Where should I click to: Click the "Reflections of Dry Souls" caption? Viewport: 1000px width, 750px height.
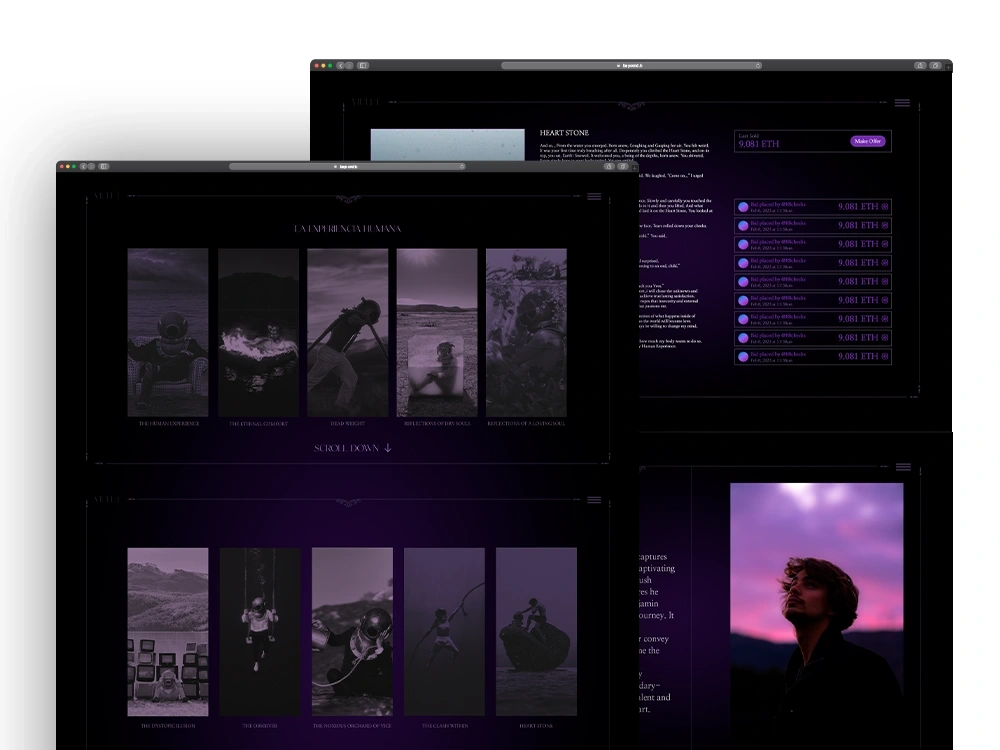coord(437,423)
